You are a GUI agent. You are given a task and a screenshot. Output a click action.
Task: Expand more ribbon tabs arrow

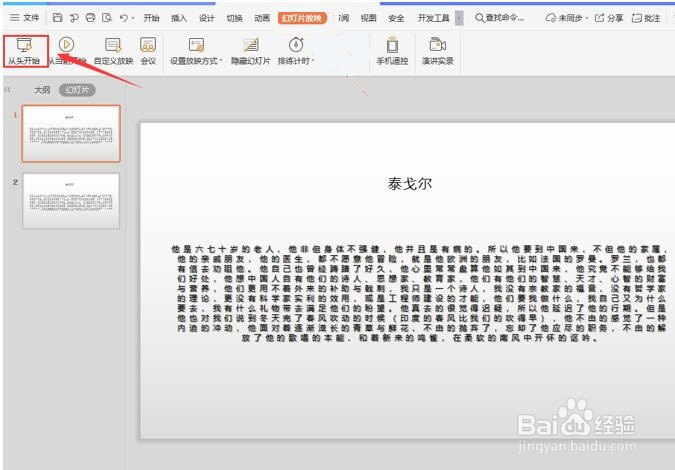[459, 18]
